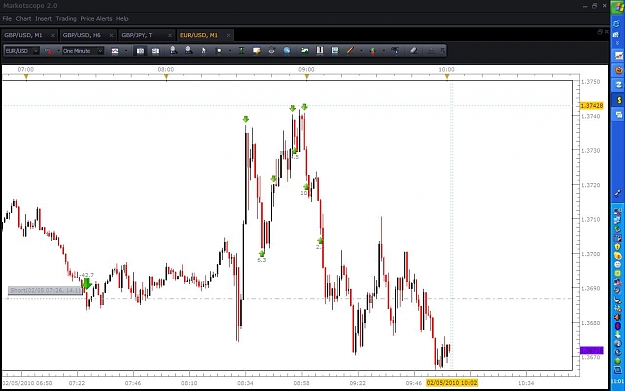625x391 pixels.
Task: Click the red and green figure icon
Action: (373, 51)
